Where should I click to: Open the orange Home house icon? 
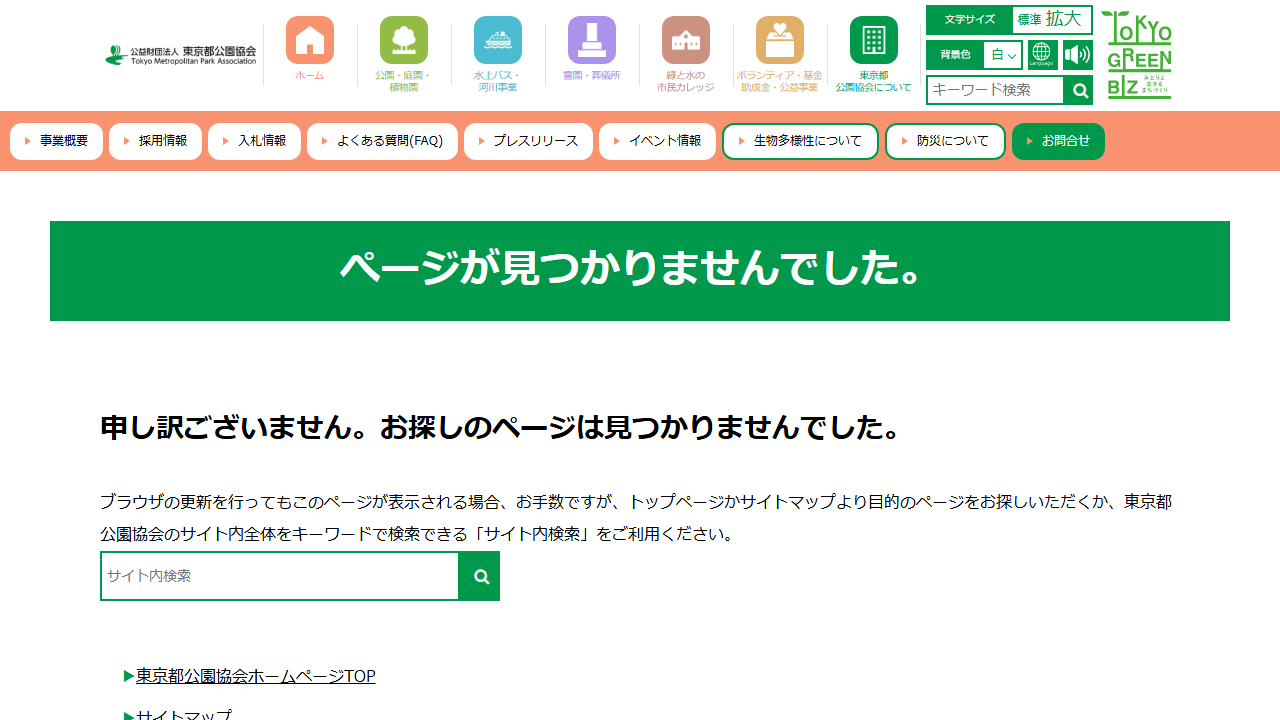click(310, 40)
